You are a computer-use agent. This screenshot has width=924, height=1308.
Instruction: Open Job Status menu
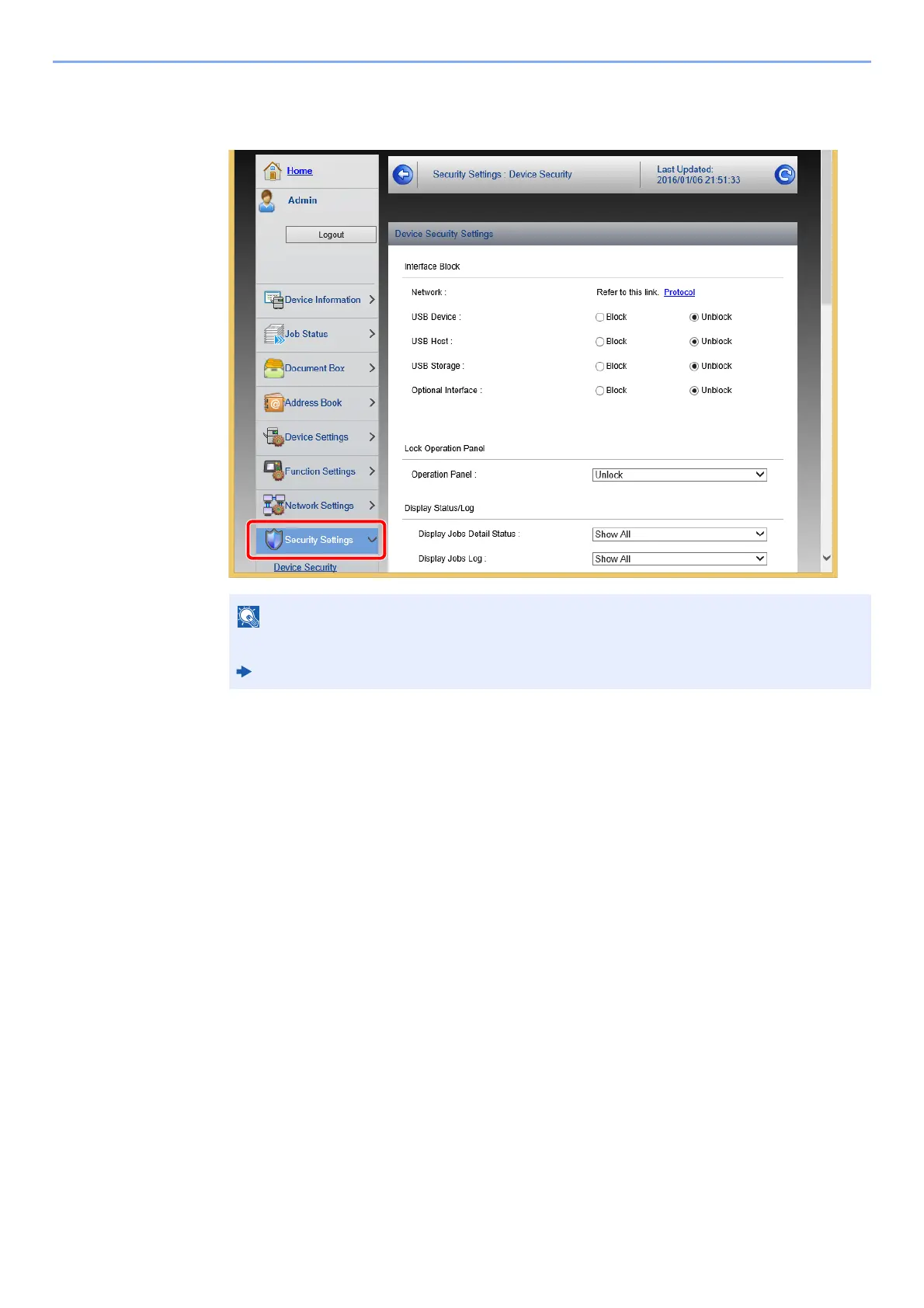click(318, 335)
